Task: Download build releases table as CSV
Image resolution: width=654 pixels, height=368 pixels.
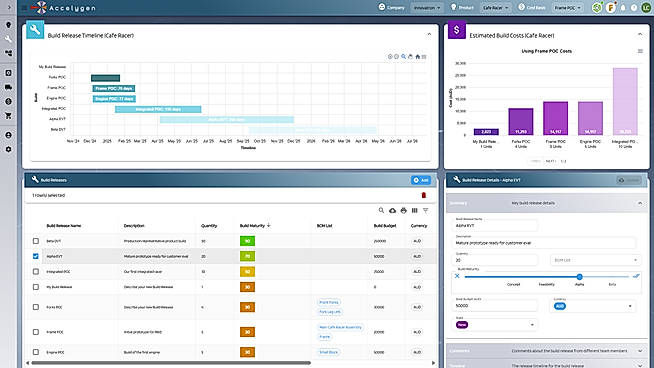Action: click(392, 211)
